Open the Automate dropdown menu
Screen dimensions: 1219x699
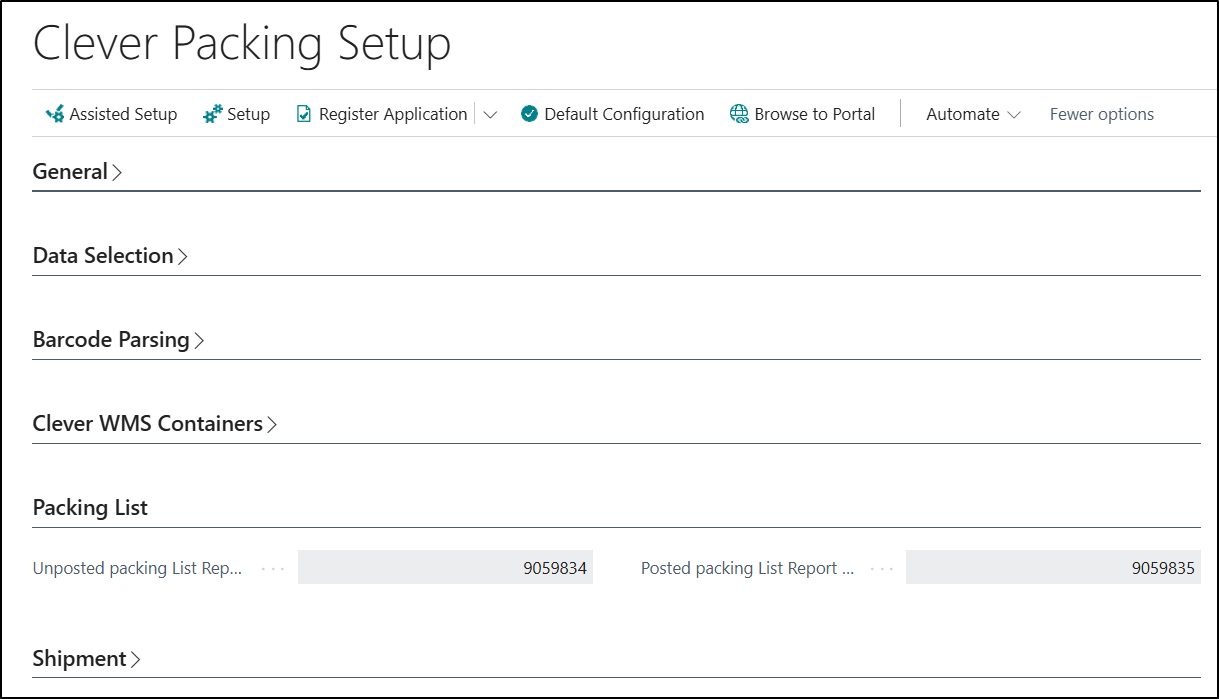(x=972, y=114)
